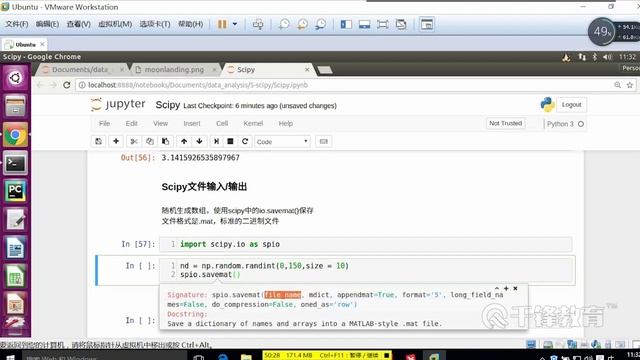Expand tooltip with caret icon
The height and width of the screenshot is (360, 640).
[x=497, y=288]
